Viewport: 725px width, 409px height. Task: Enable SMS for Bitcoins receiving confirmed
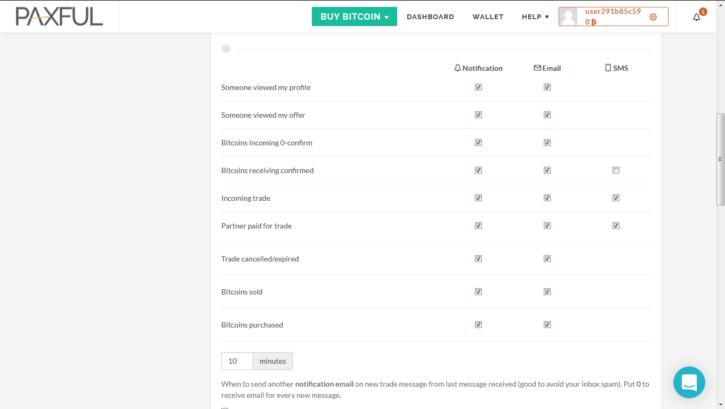616,170
